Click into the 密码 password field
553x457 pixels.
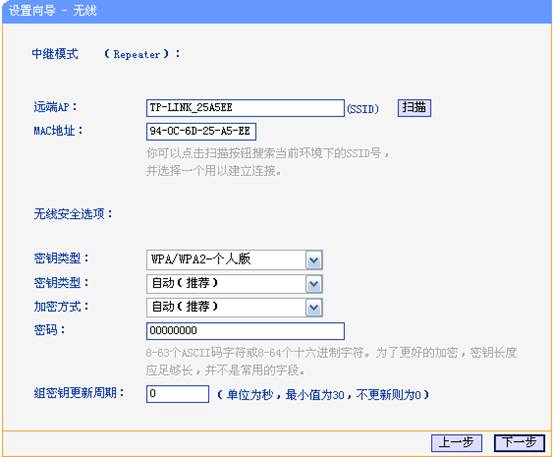pyautogui.click(x=245, y=331)
